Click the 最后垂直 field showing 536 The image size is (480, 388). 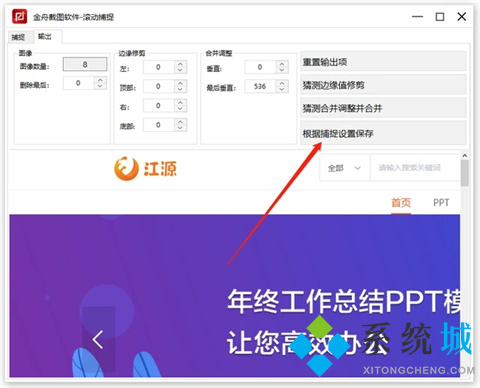[260, 86]
